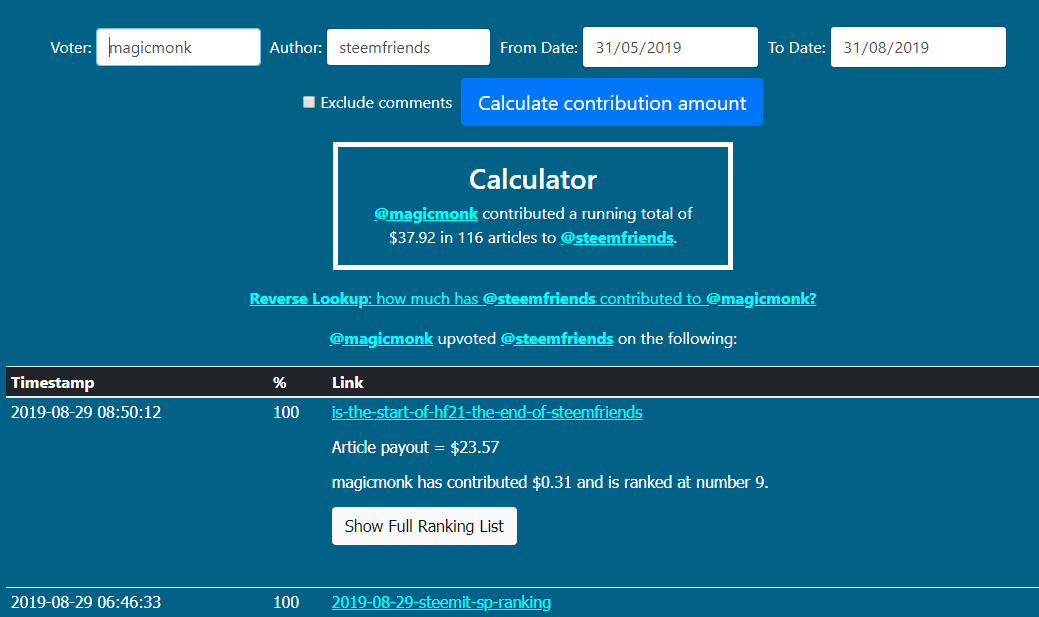Open @magicmonk link above upvote table
The width and height of the screenshot is (1039, 617).
[x=381, y=339]
